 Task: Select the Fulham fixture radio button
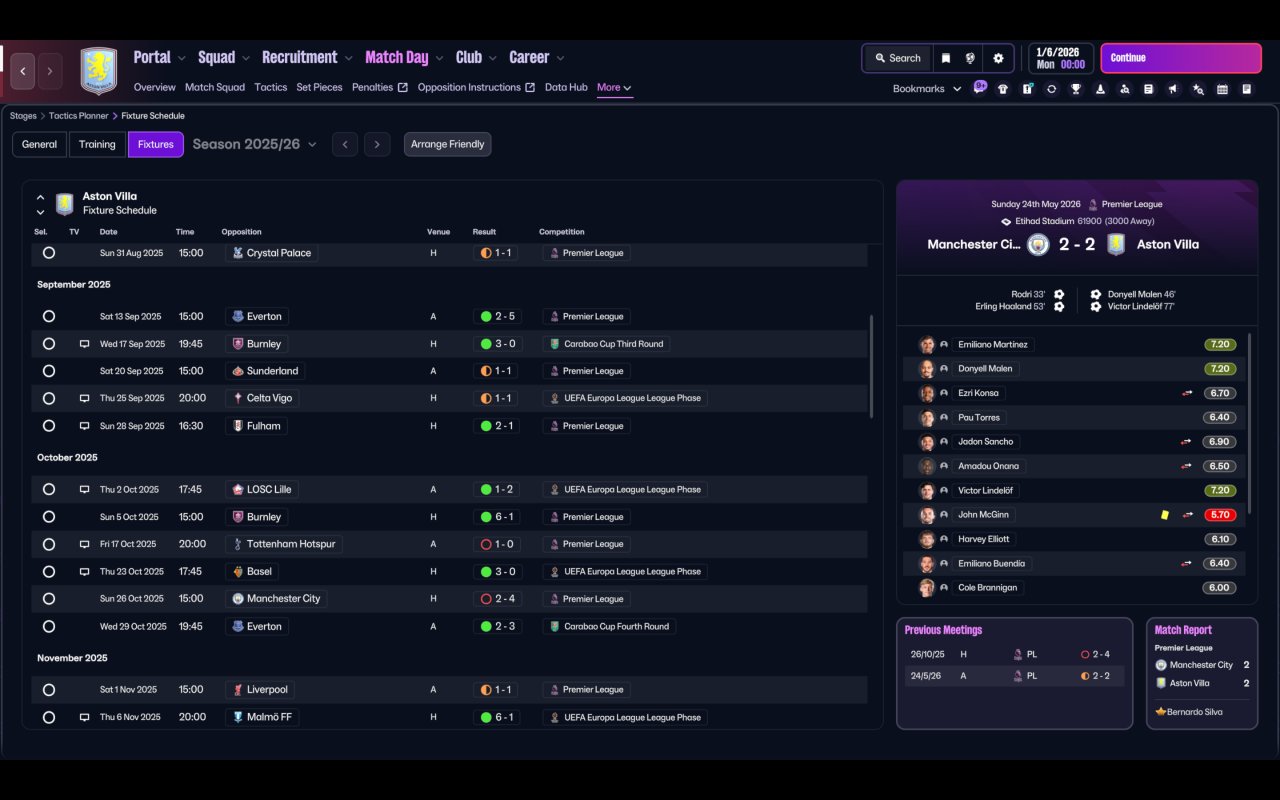coord(48,426)
